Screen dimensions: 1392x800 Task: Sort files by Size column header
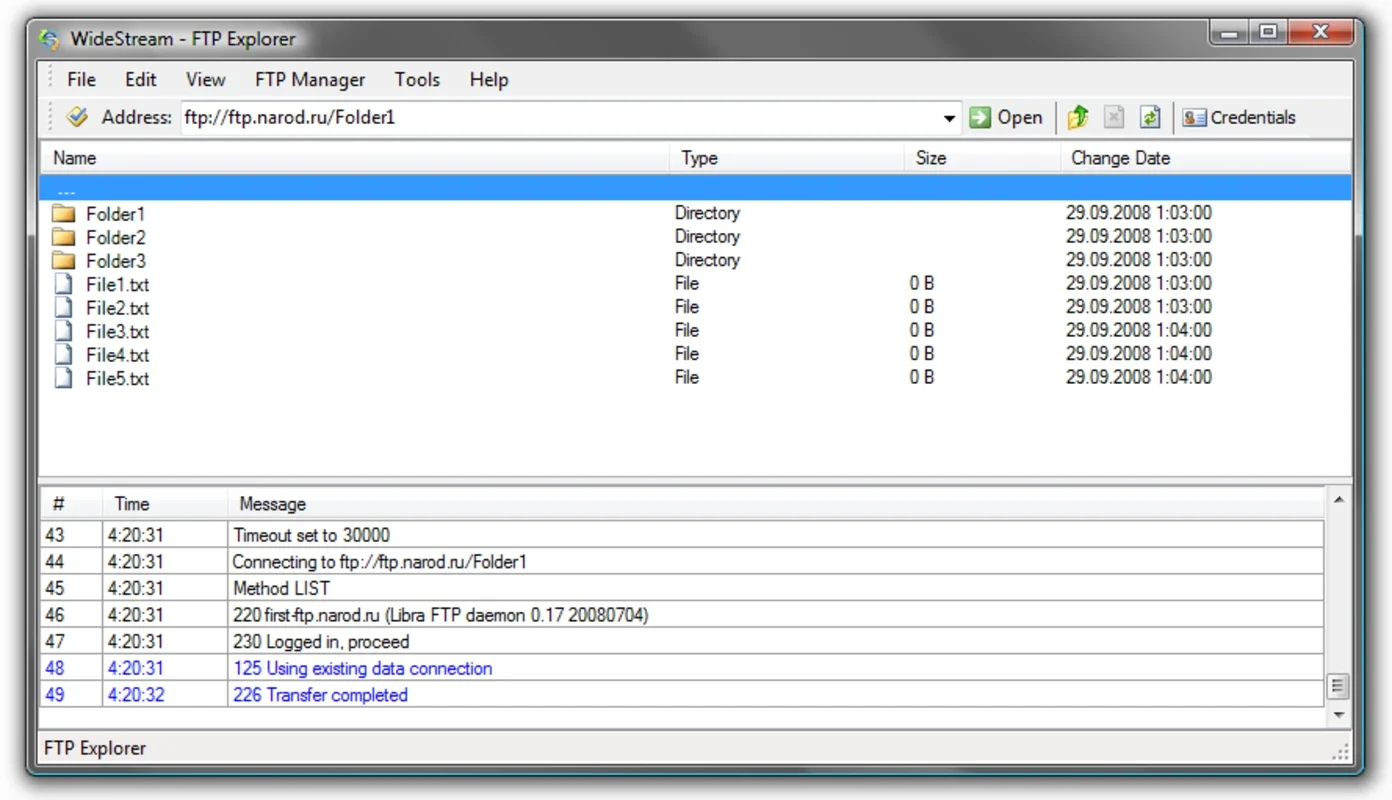(x=982, y=158)
